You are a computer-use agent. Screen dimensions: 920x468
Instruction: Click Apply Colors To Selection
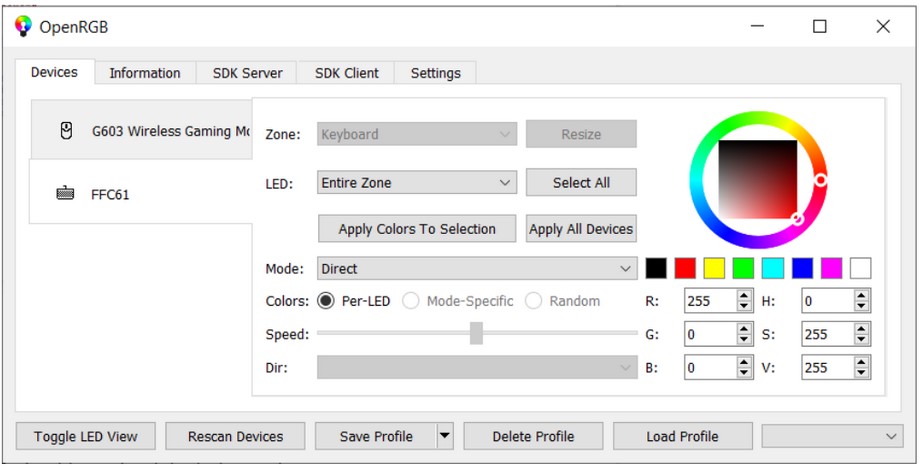417,229
